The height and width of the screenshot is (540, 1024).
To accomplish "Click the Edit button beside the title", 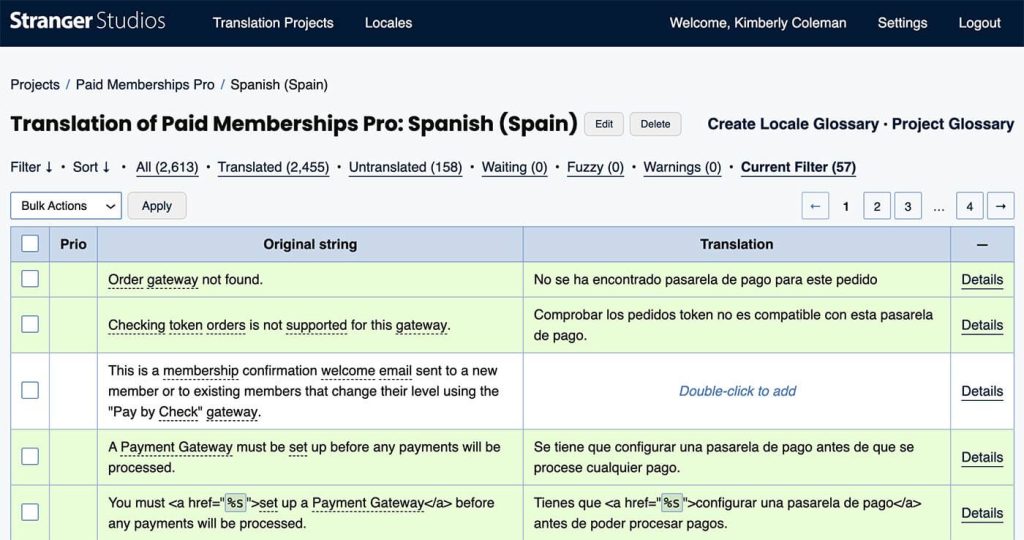I will coord(603,124).
